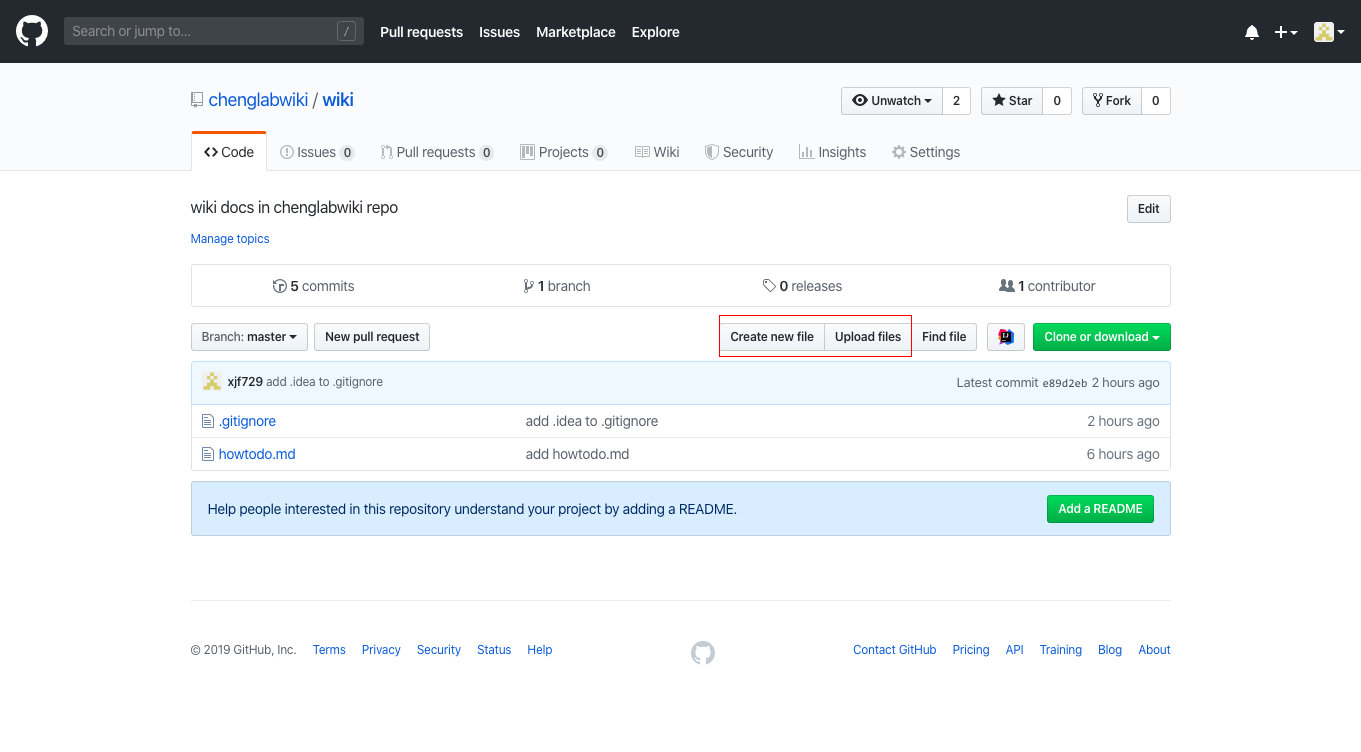Open the wiki repository name link
Screen dimensions: 1361x752
(x=338, y=100)
